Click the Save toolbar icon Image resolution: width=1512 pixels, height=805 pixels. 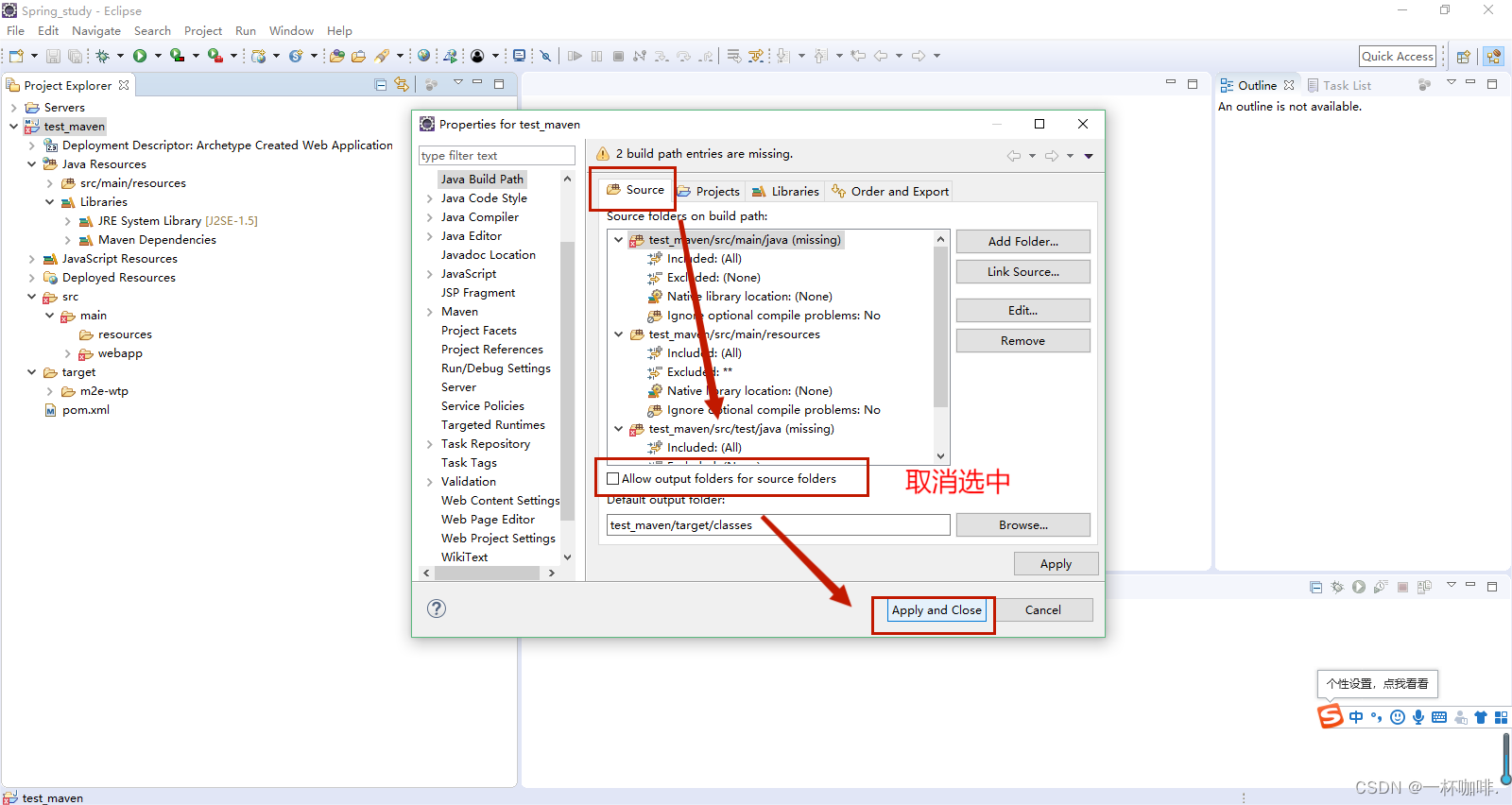tap(54, 57)
